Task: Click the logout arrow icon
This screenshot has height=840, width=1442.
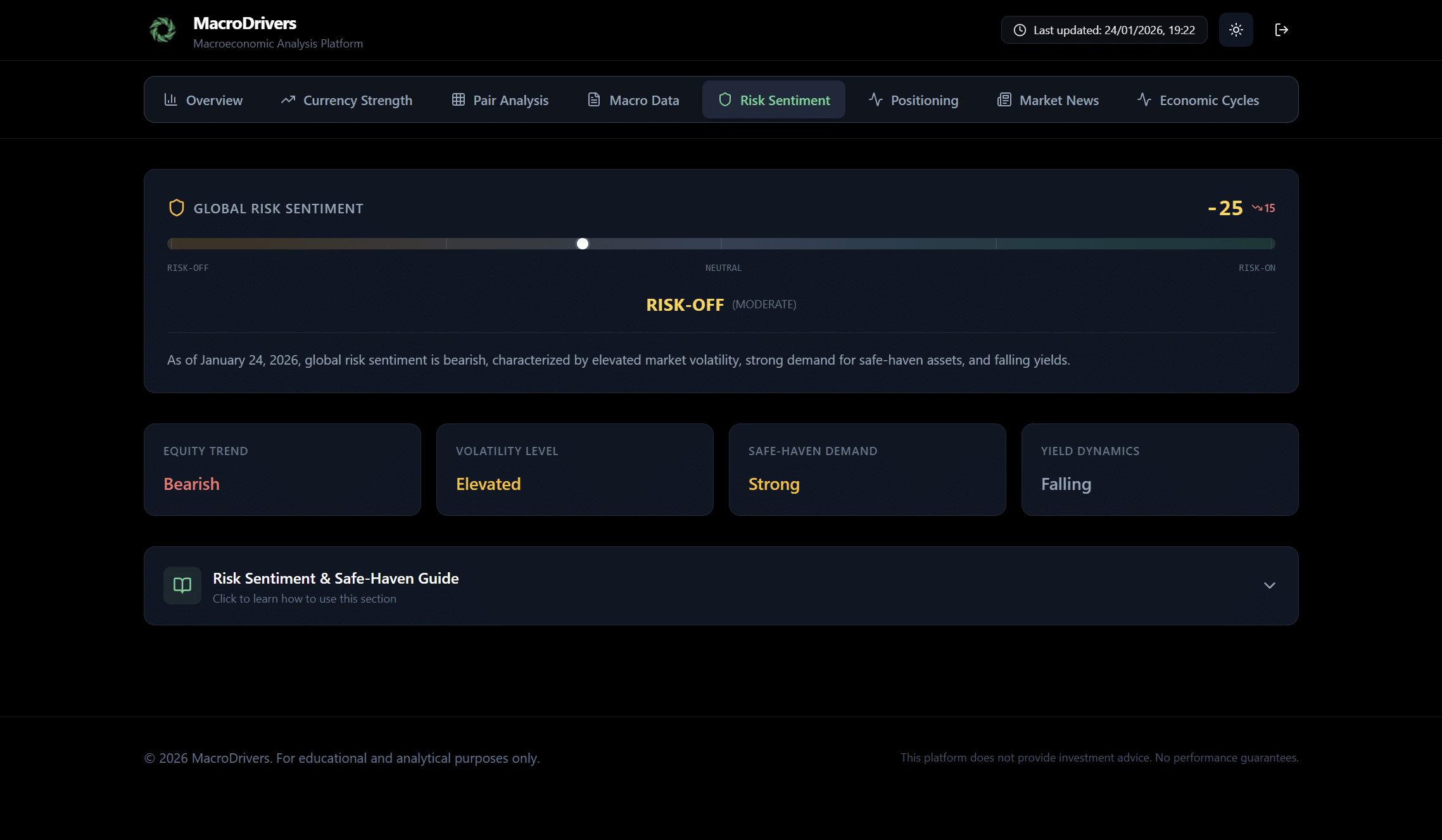Action: 1281,30
